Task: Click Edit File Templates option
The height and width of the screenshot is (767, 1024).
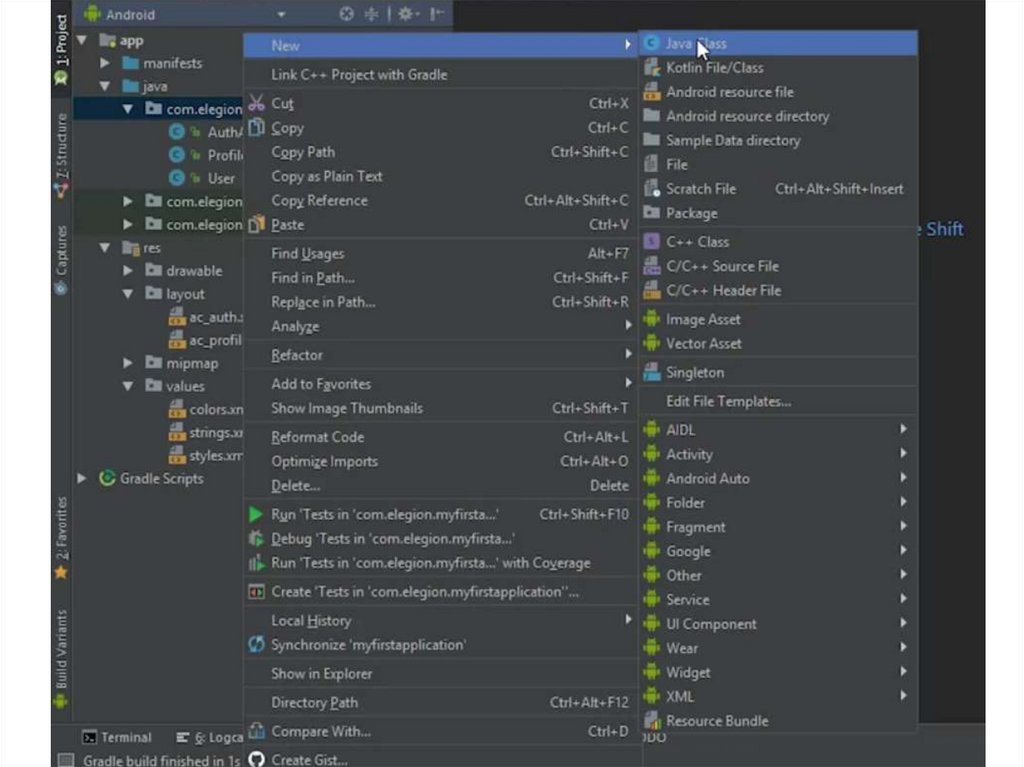Action: pos(728,401)
